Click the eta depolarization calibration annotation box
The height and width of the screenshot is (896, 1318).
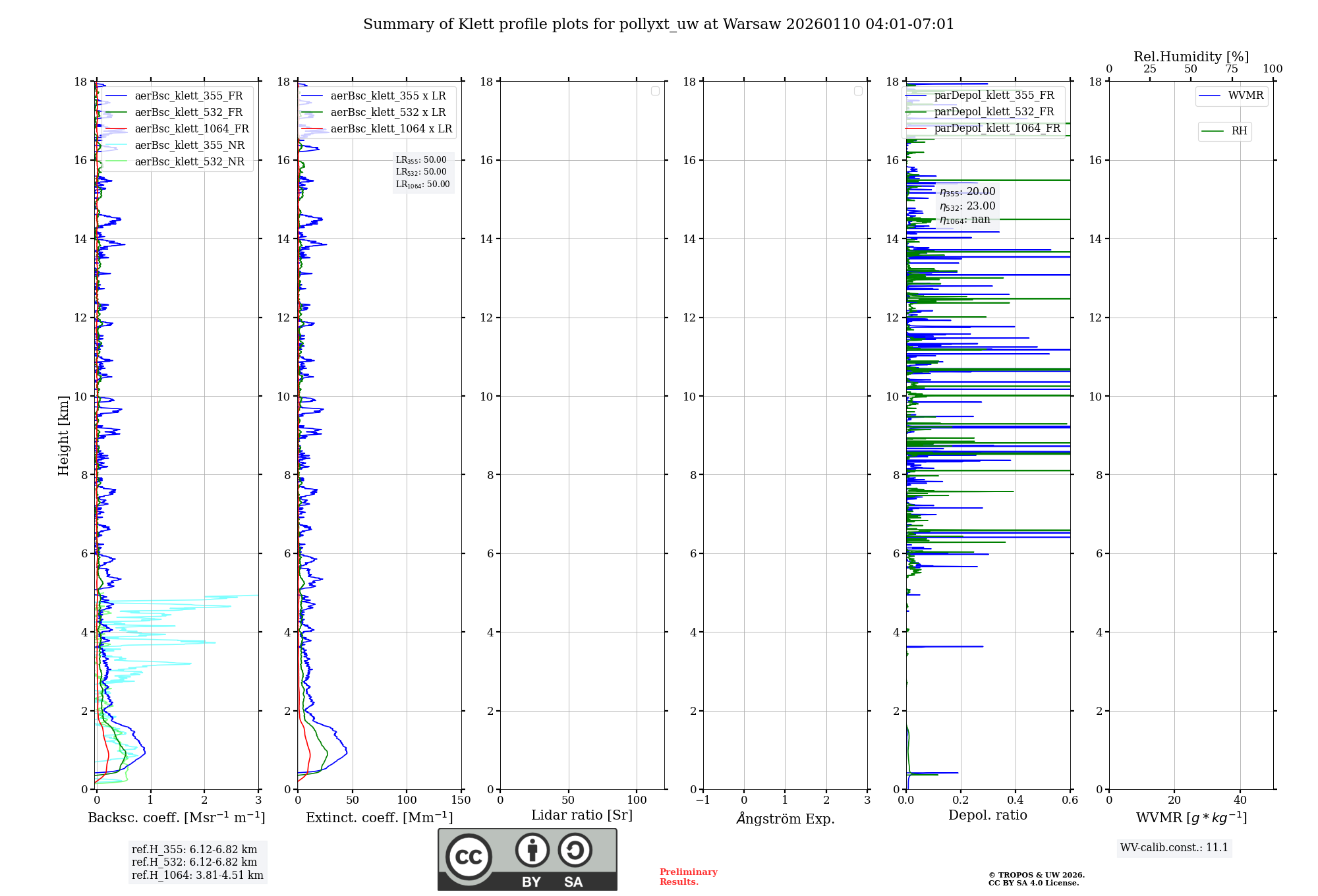point(967,206)
